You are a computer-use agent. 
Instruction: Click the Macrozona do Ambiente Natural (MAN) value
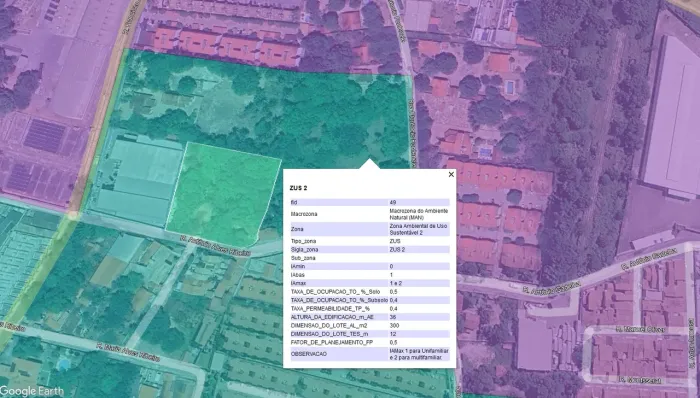click(418, 214)
